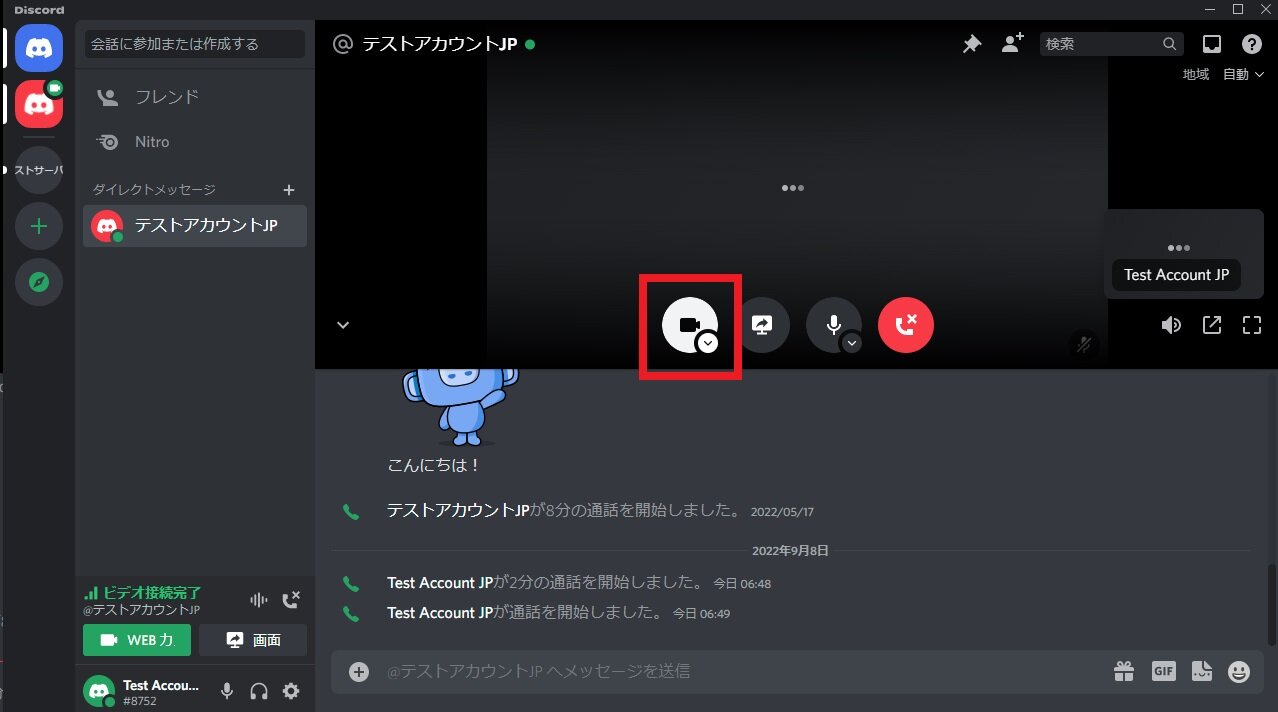
Task: Click the こんにちは！ text
Action: [435, 465]
